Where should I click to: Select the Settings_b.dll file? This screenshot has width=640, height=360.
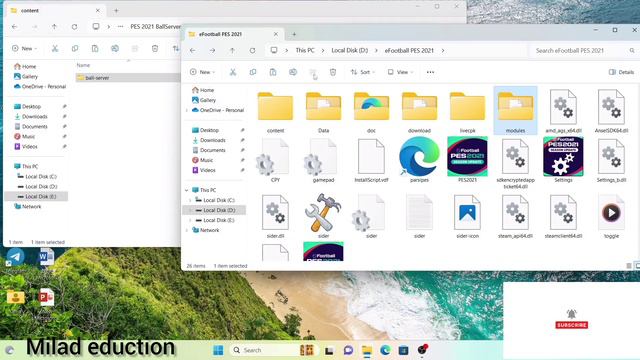[x=611, y=160]
